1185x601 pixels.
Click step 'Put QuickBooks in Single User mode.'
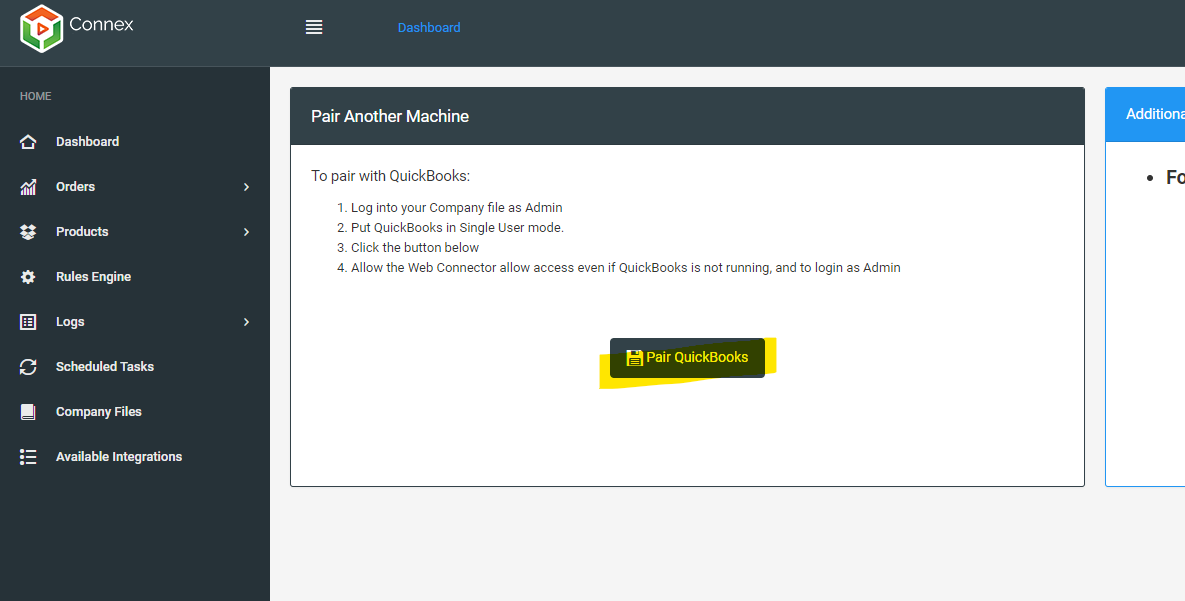(x=457, y=228)
